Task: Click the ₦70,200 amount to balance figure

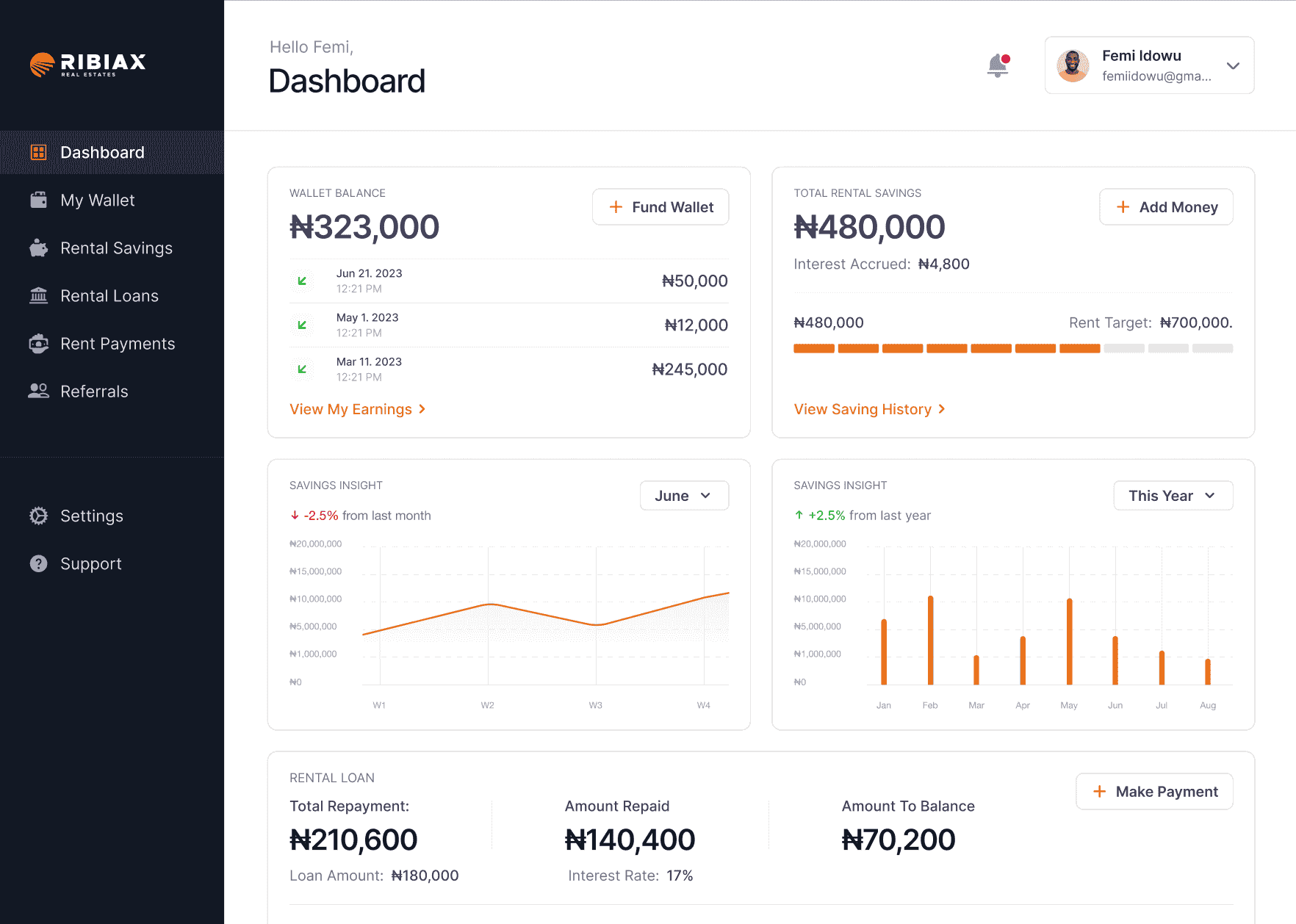Action: [899, 840]
